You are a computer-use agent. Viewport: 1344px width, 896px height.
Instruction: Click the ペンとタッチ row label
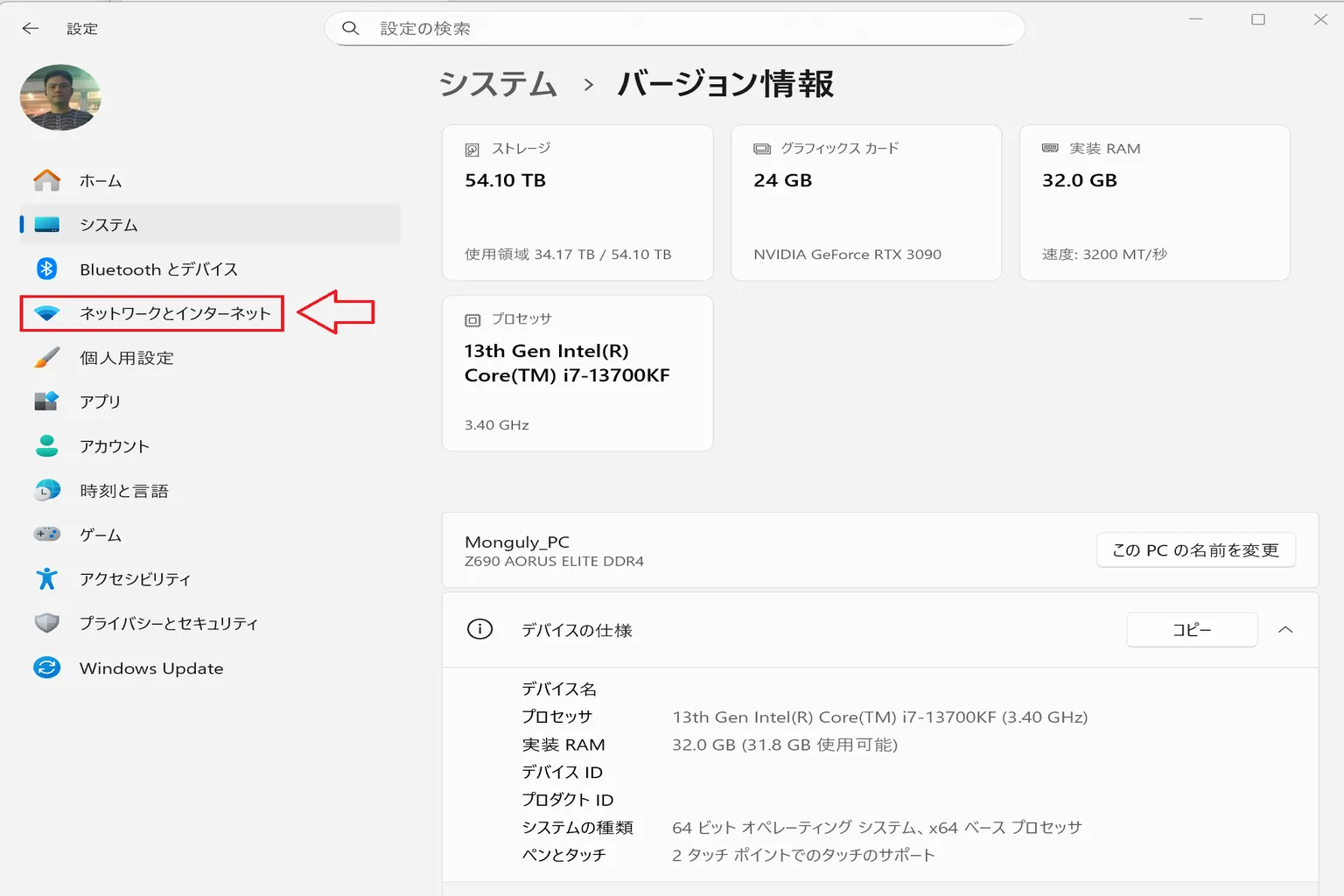(x=563, y=855)
